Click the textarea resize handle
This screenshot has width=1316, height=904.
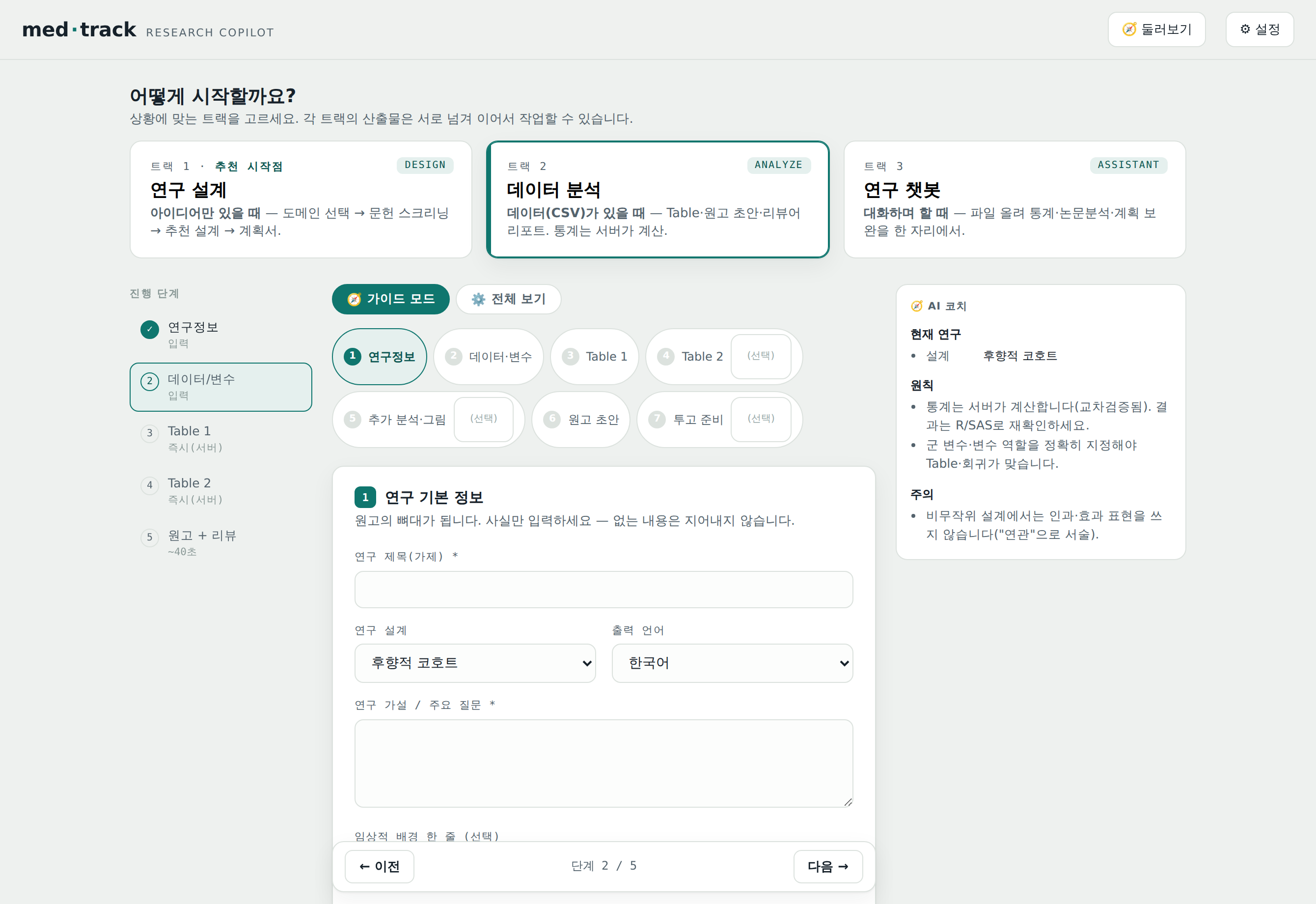[x=848, y=802]
